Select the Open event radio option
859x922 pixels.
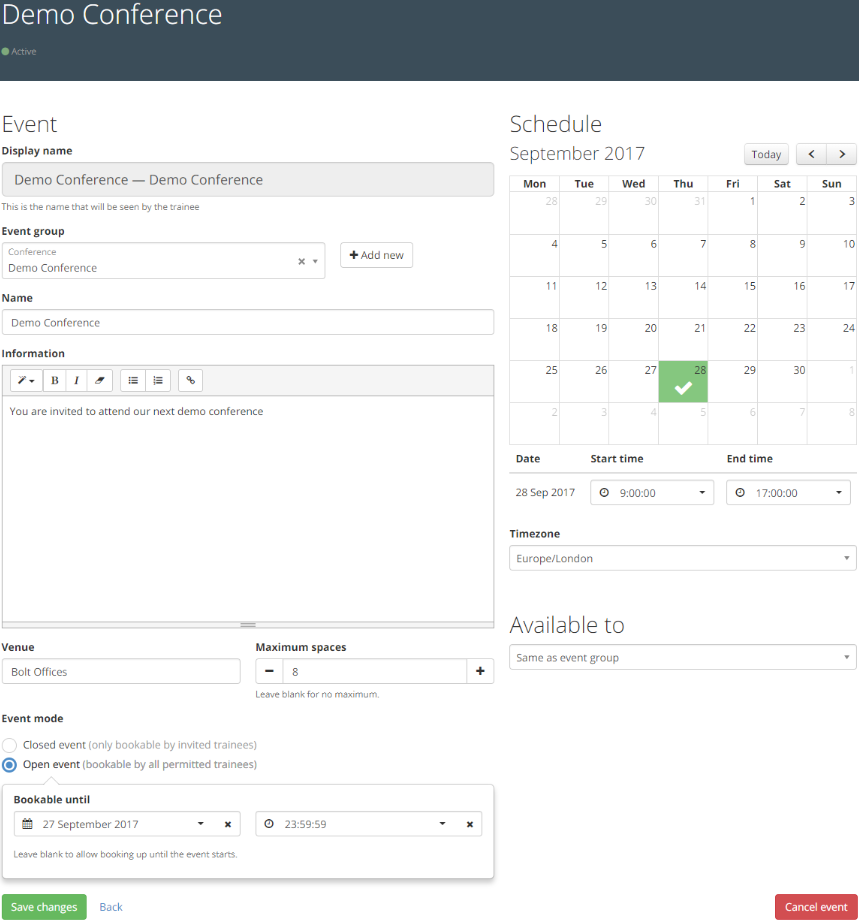coord(9,764)
